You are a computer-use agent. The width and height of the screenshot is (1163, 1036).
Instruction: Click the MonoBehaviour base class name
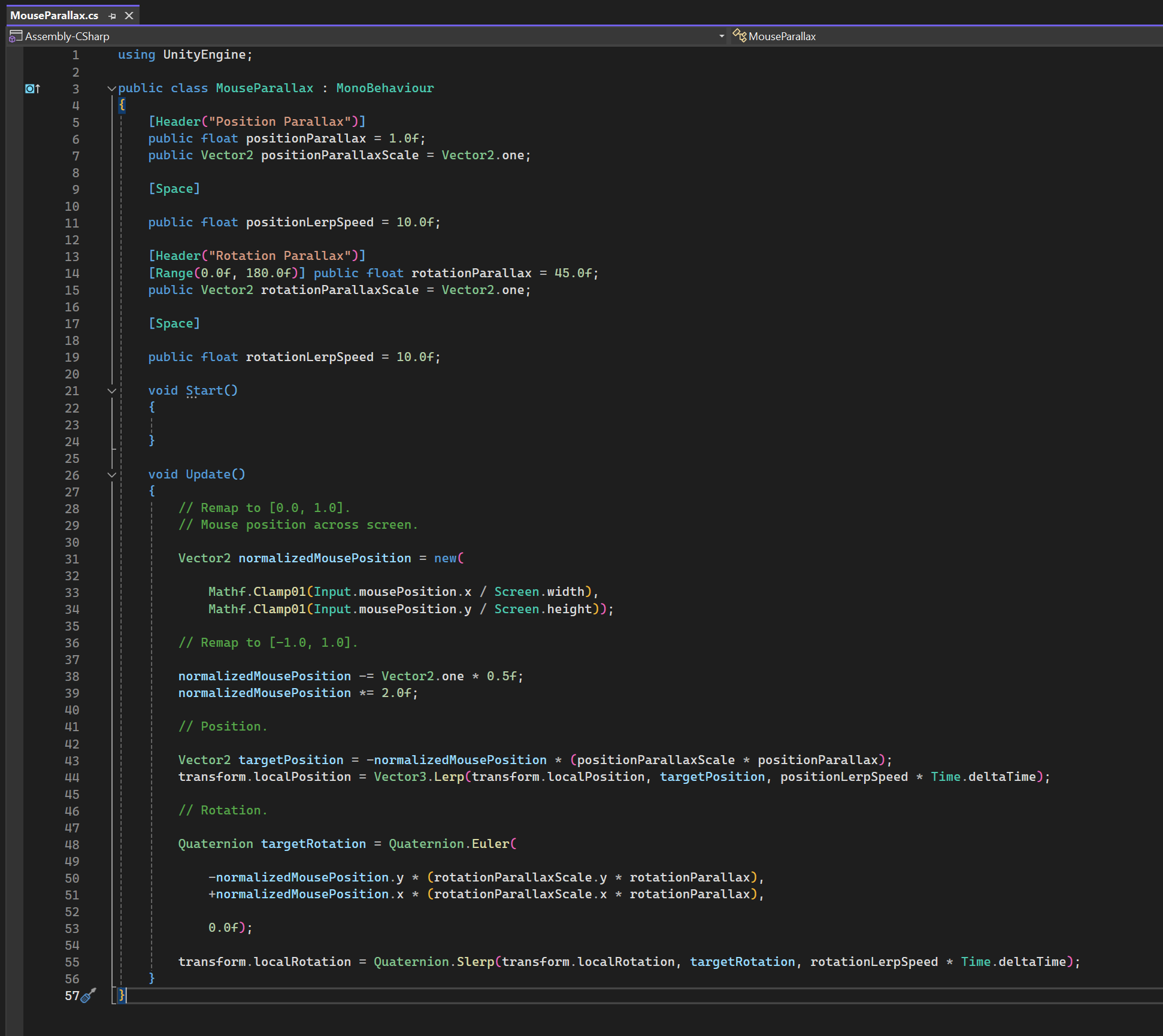coord(384,88)
